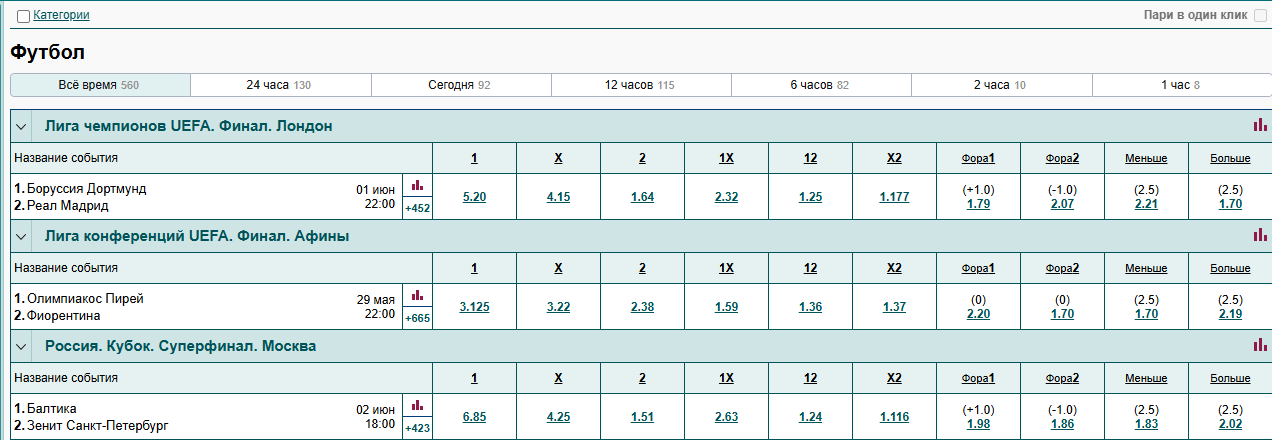
Task: Select the Сегодня time filter tab
Action: click(461, 85)
